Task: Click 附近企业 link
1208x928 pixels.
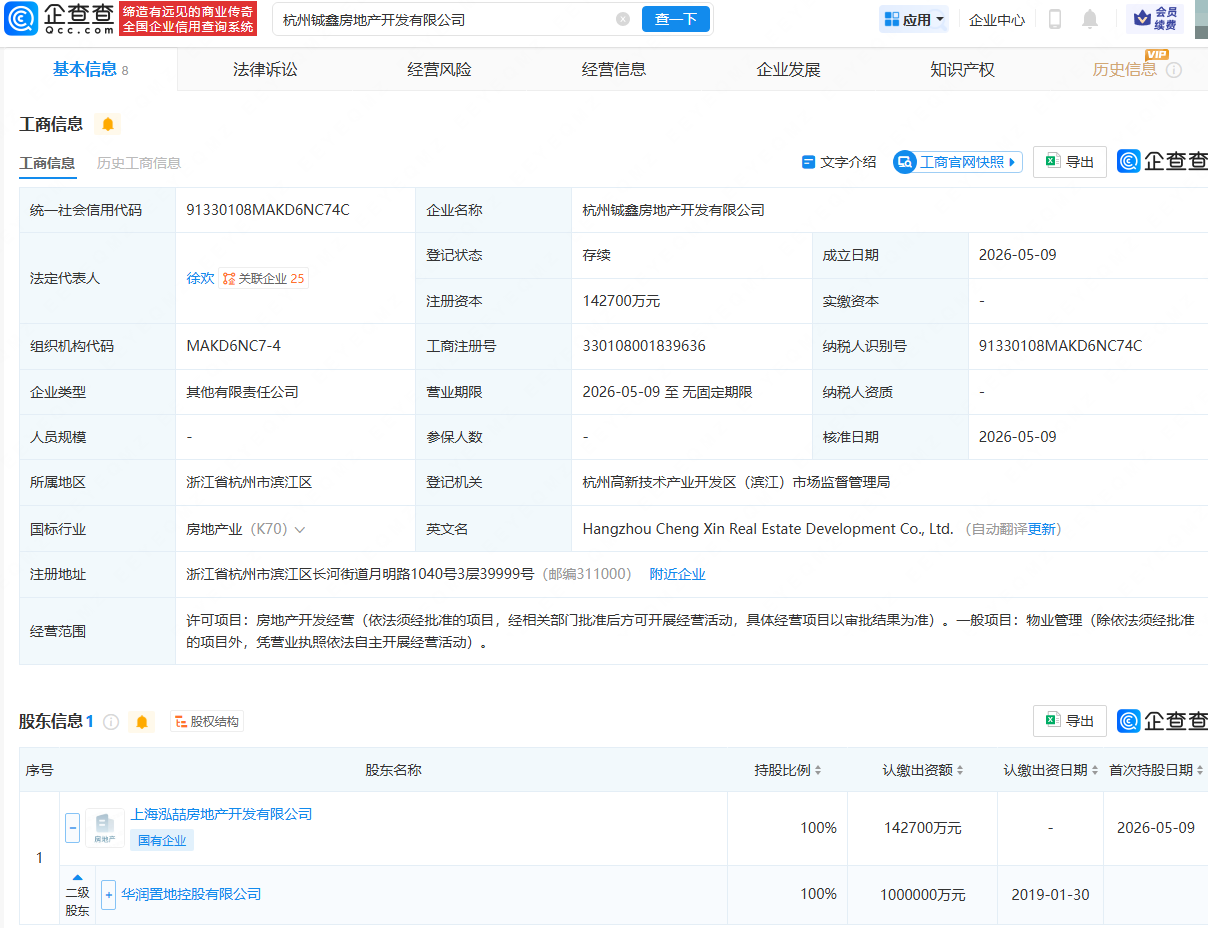Action: 677,574
